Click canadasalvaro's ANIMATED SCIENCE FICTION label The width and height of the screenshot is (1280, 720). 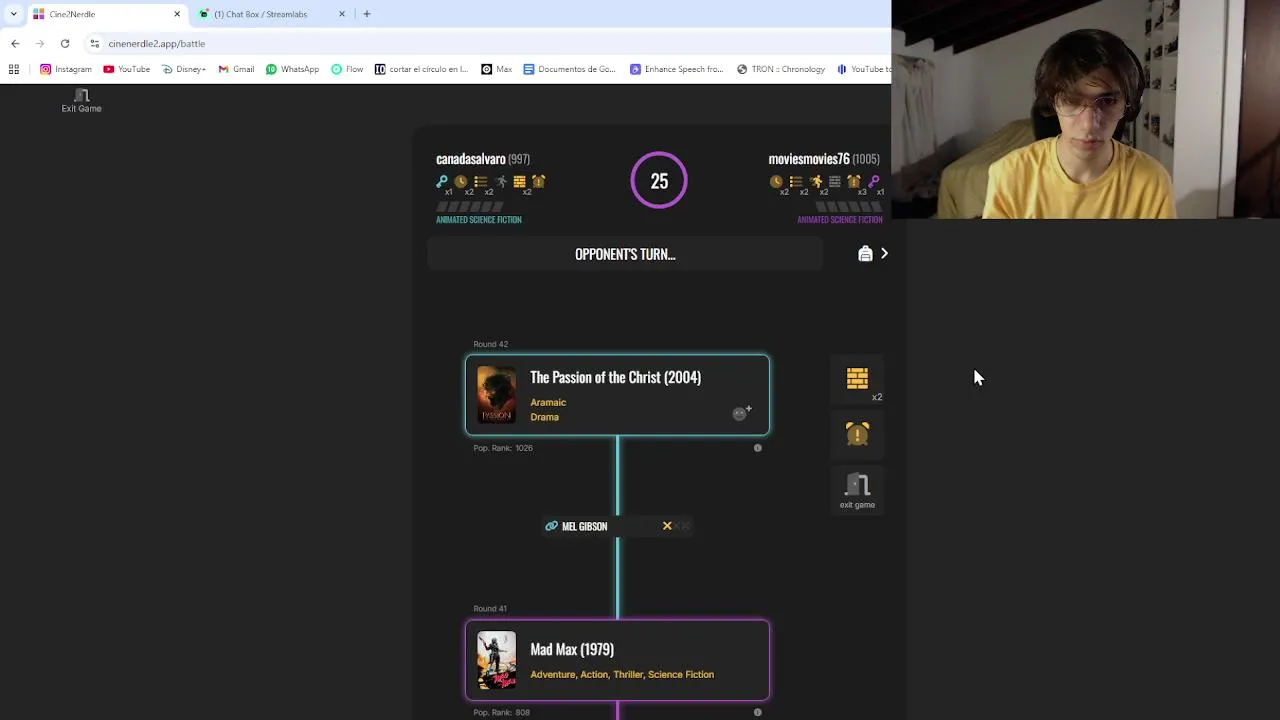[x=479, y=220]
